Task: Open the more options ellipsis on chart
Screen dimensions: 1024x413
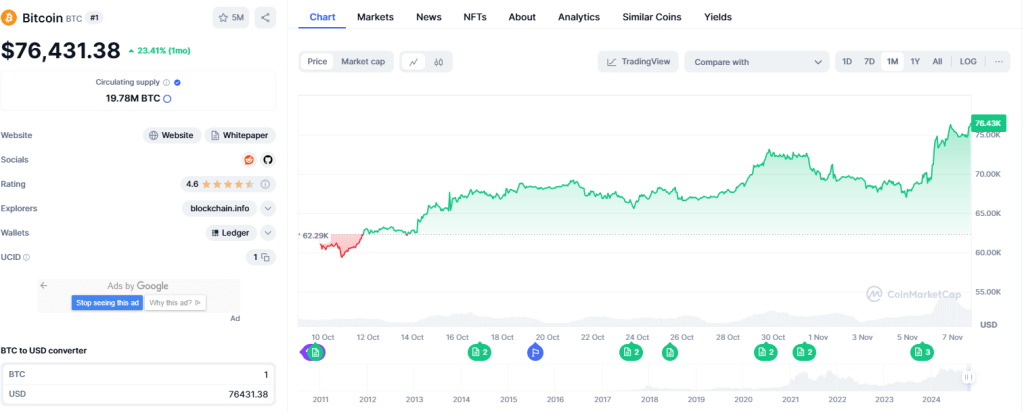Action: coord(999,61)
